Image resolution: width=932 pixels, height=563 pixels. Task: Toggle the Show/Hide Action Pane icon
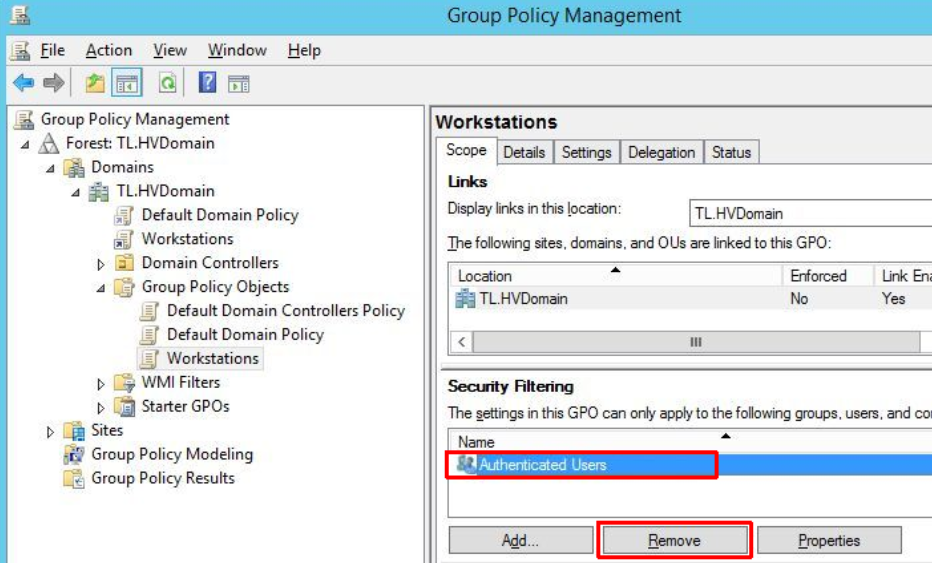tap(238, 83)
